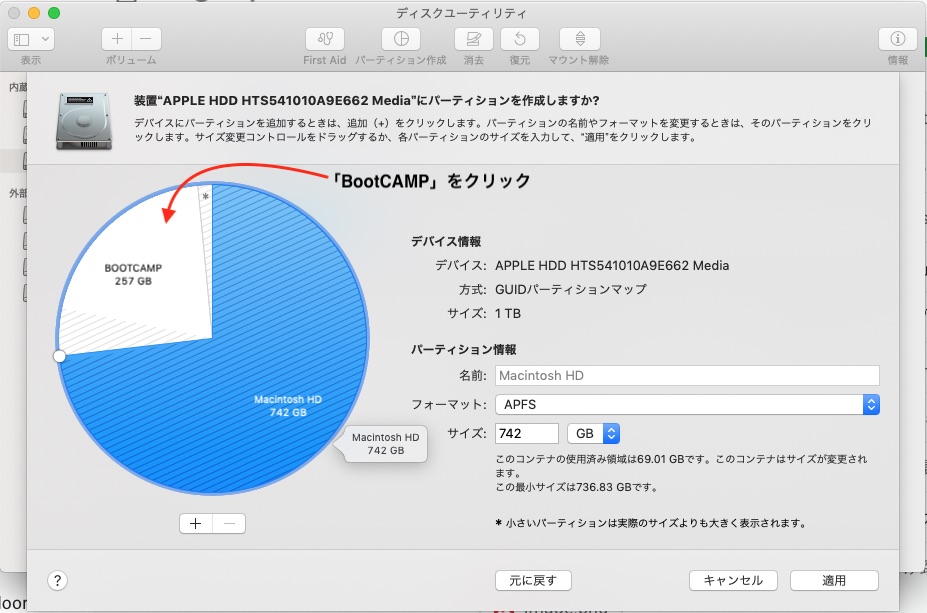
Task: Open the APFS format dropdown
Action: (x=687, y=404)
